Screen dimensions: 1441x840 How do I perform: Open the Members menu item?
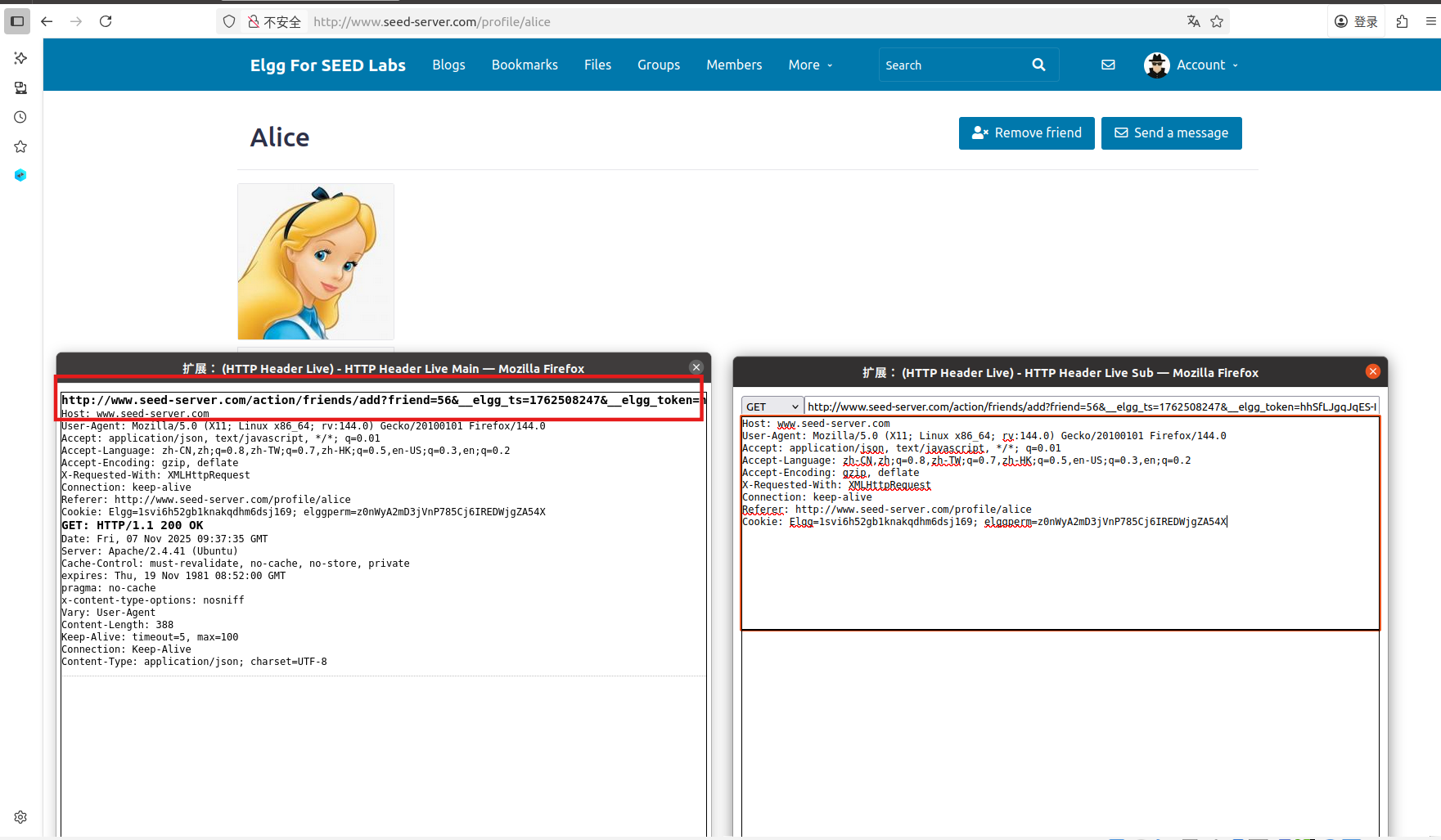734,65
